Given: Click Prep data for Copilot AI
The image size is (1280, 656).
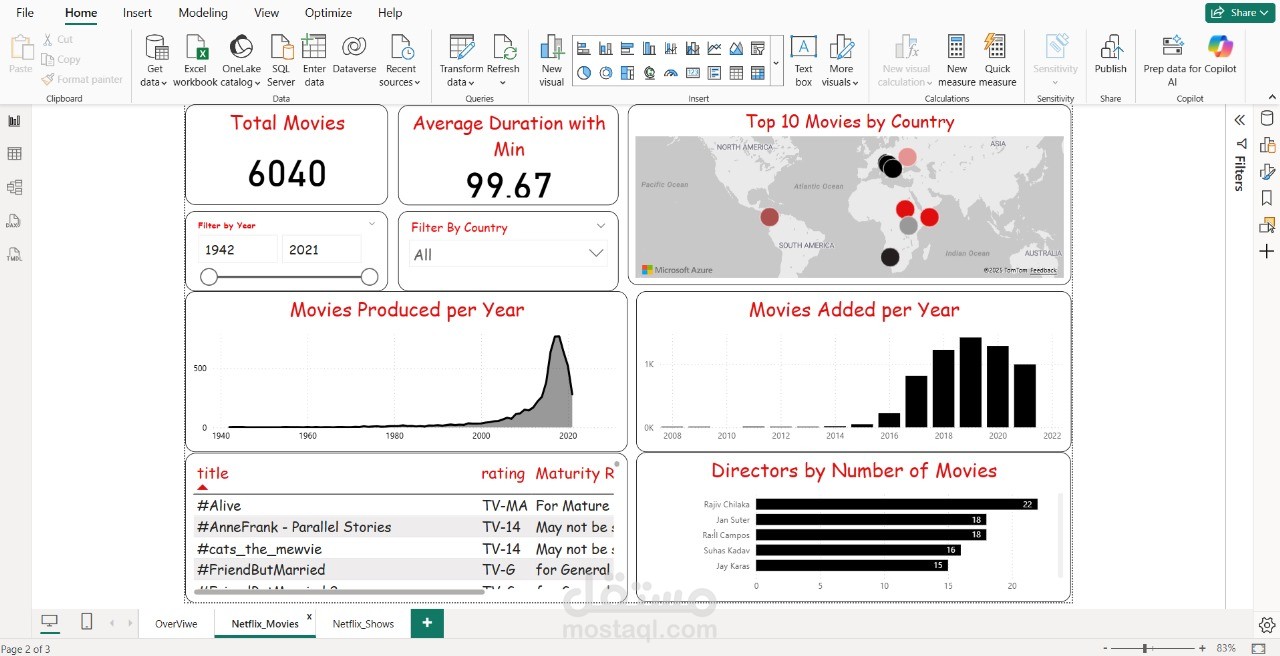Looking at the screenshot, I should click(x=1172, y=61).
